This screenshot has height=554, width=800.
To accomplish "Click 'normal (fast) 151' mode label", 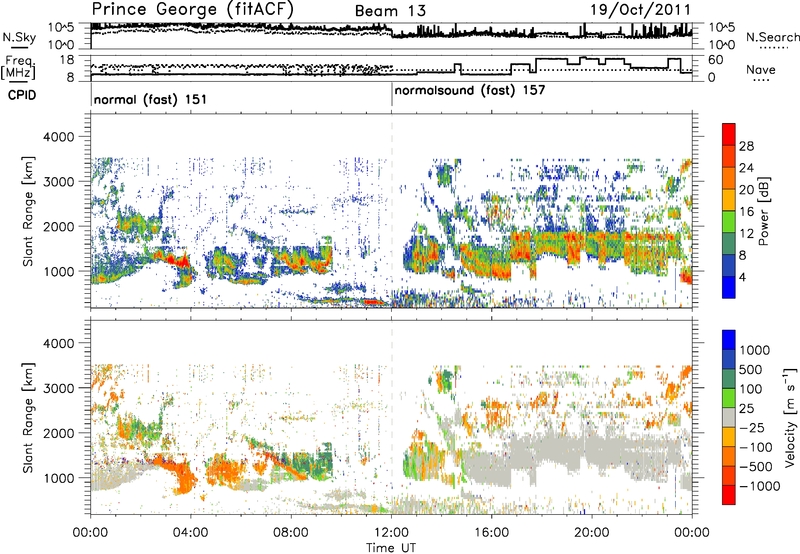I will 151,99.
